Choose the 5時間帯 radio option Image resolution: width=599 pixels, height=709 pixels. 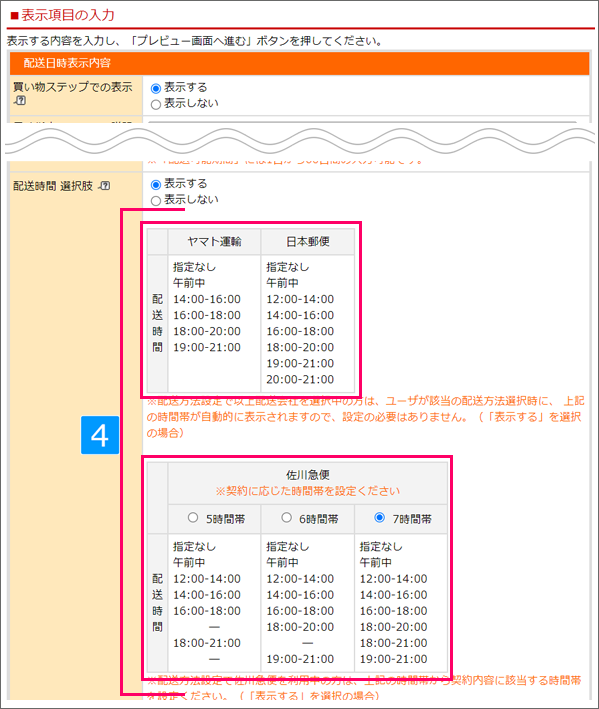(x=193, y=517)
